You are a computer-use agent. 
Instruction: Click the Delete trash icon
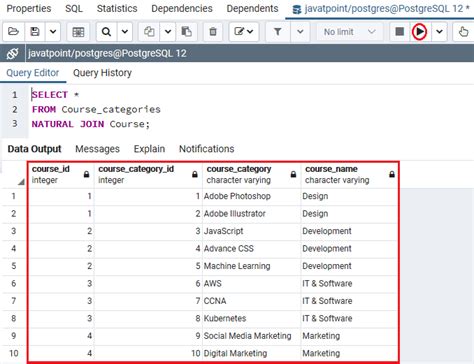pyautogui.click(x=213, y=32)
